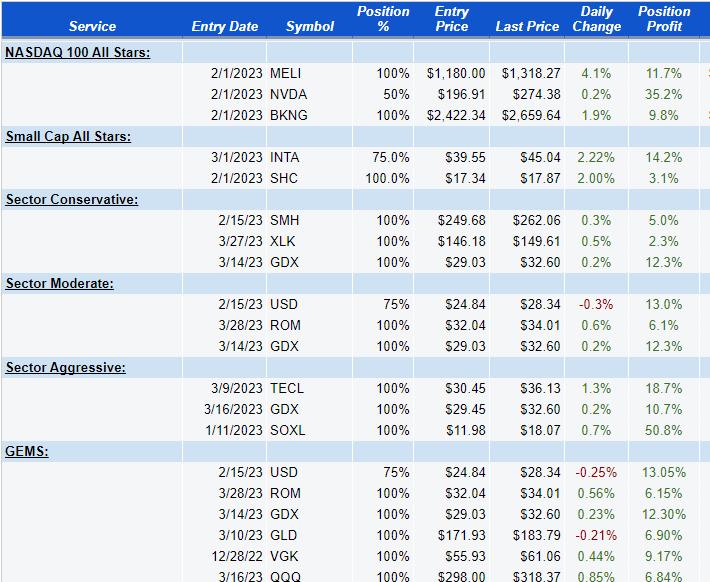Click the SOXL position profit 50.8%
Viewport: 710px width, 582px height.
(x=664, y=430)
